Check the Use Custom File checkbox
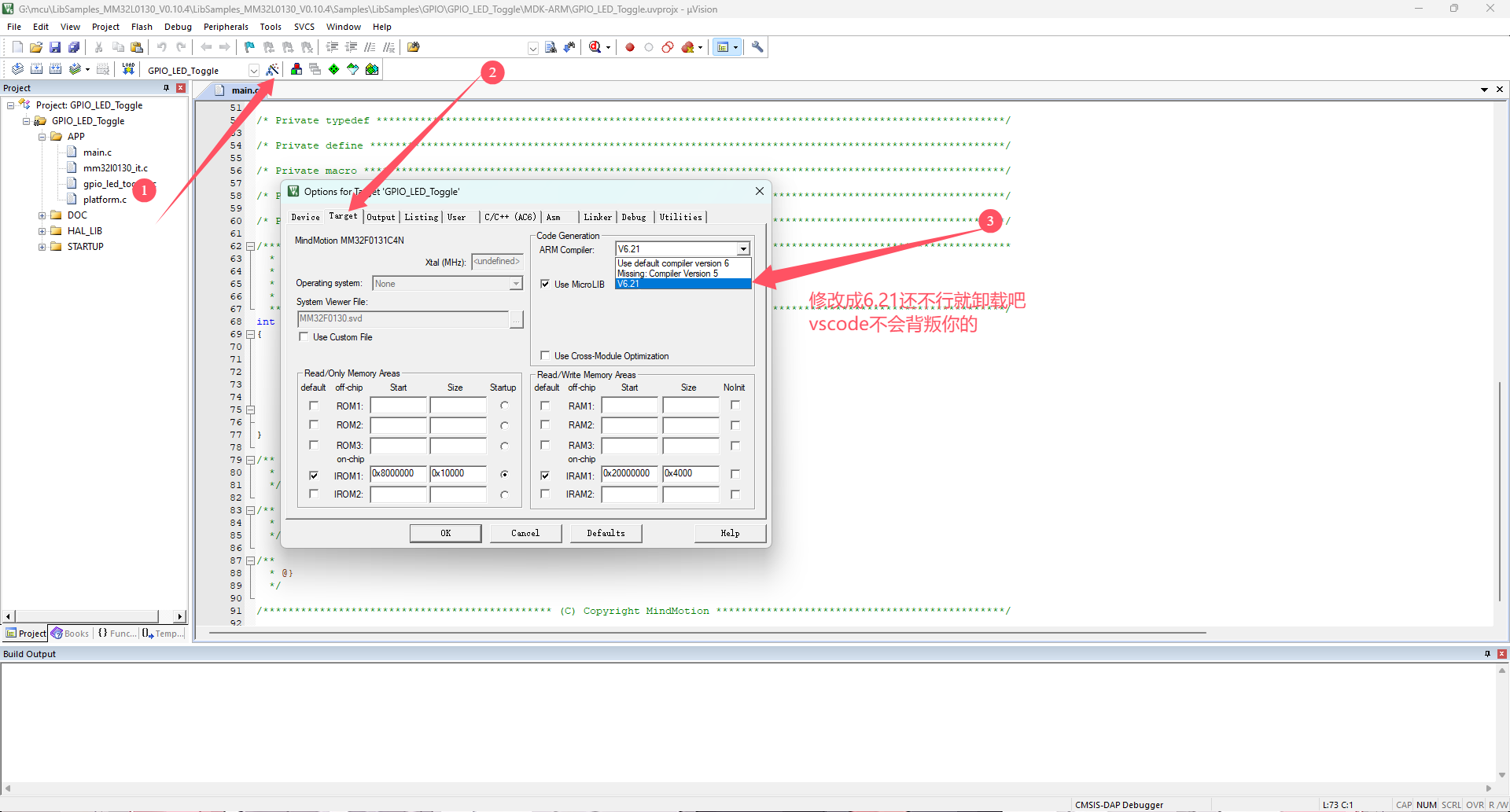Image resolution: width=1510 pixels, height=812 pixels. (304, 337)
